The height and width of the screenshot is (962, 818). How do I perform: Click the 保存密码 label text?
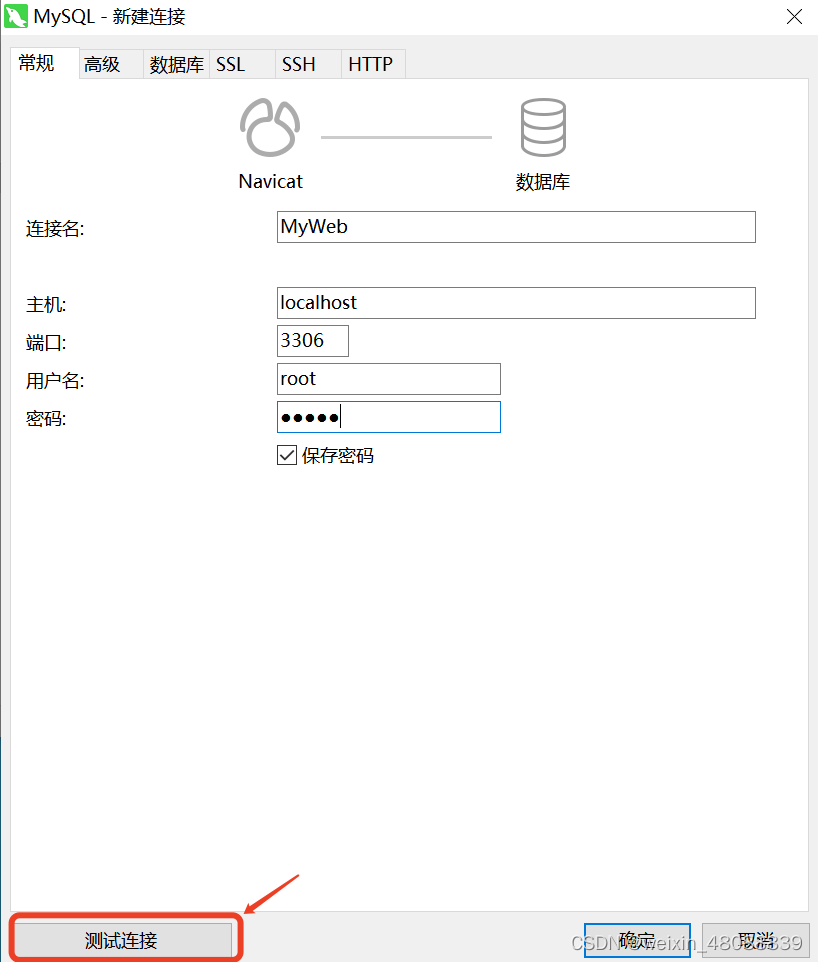[x=338, y=456]
